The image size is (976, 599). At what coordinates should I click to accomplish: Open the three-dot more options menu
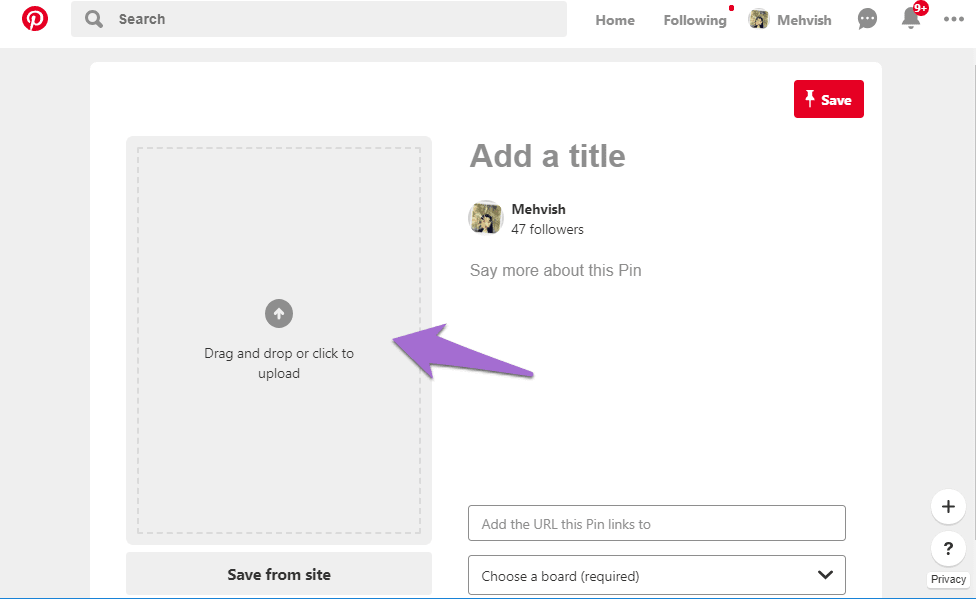pos(954,19)
